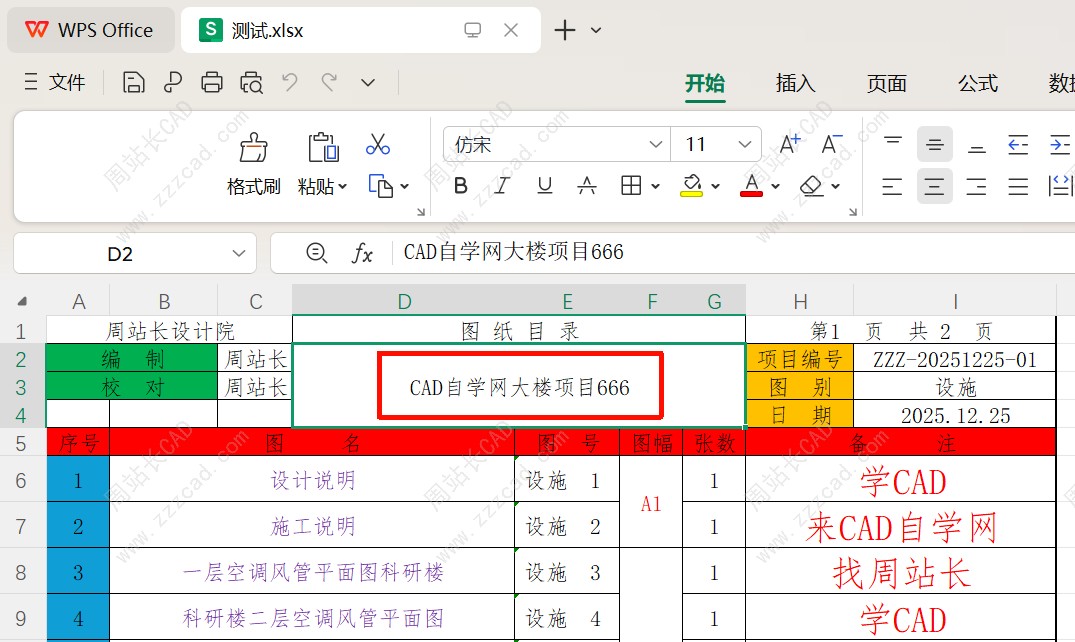Expand the font size dropdown showing 11
Viewport: 1075px width, 642px height.
pos(744,145)
